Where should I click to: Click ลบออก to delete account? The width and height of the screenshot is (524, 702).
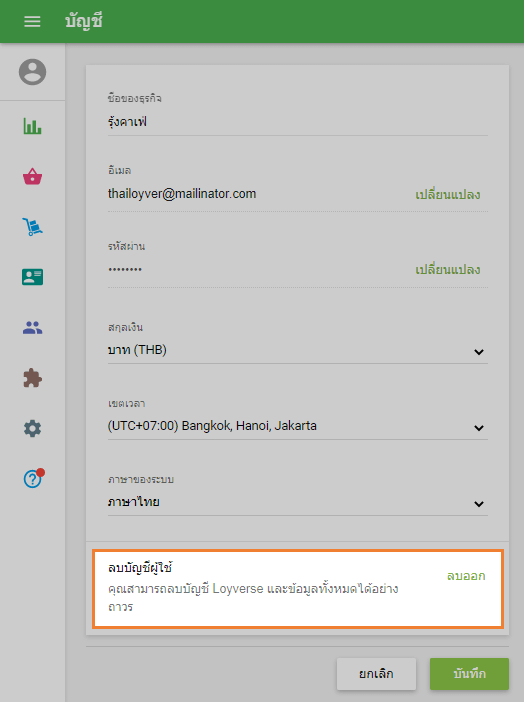pos(466,576)
